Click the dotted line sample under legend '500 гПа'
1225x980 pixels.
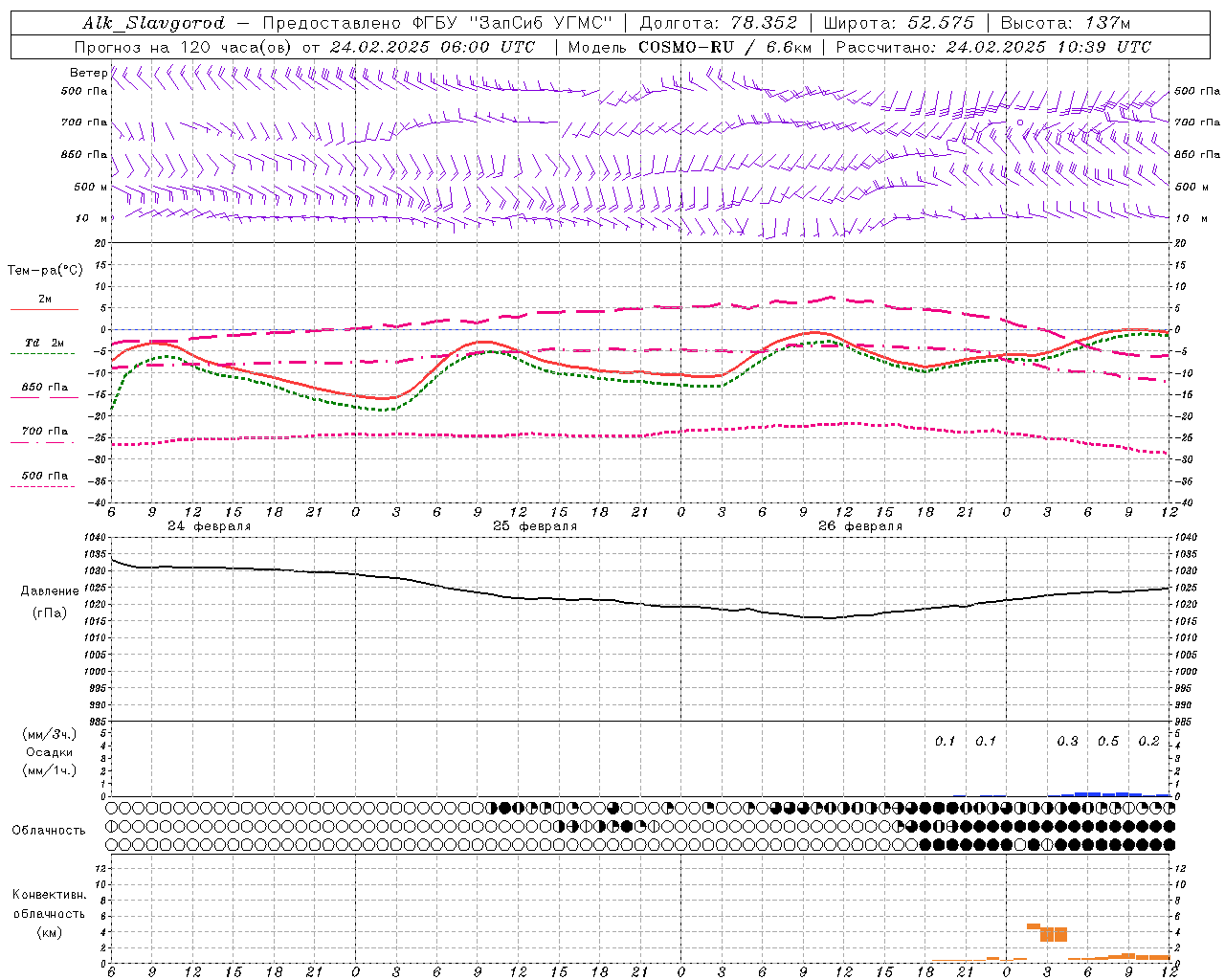(x=42, y=486)
